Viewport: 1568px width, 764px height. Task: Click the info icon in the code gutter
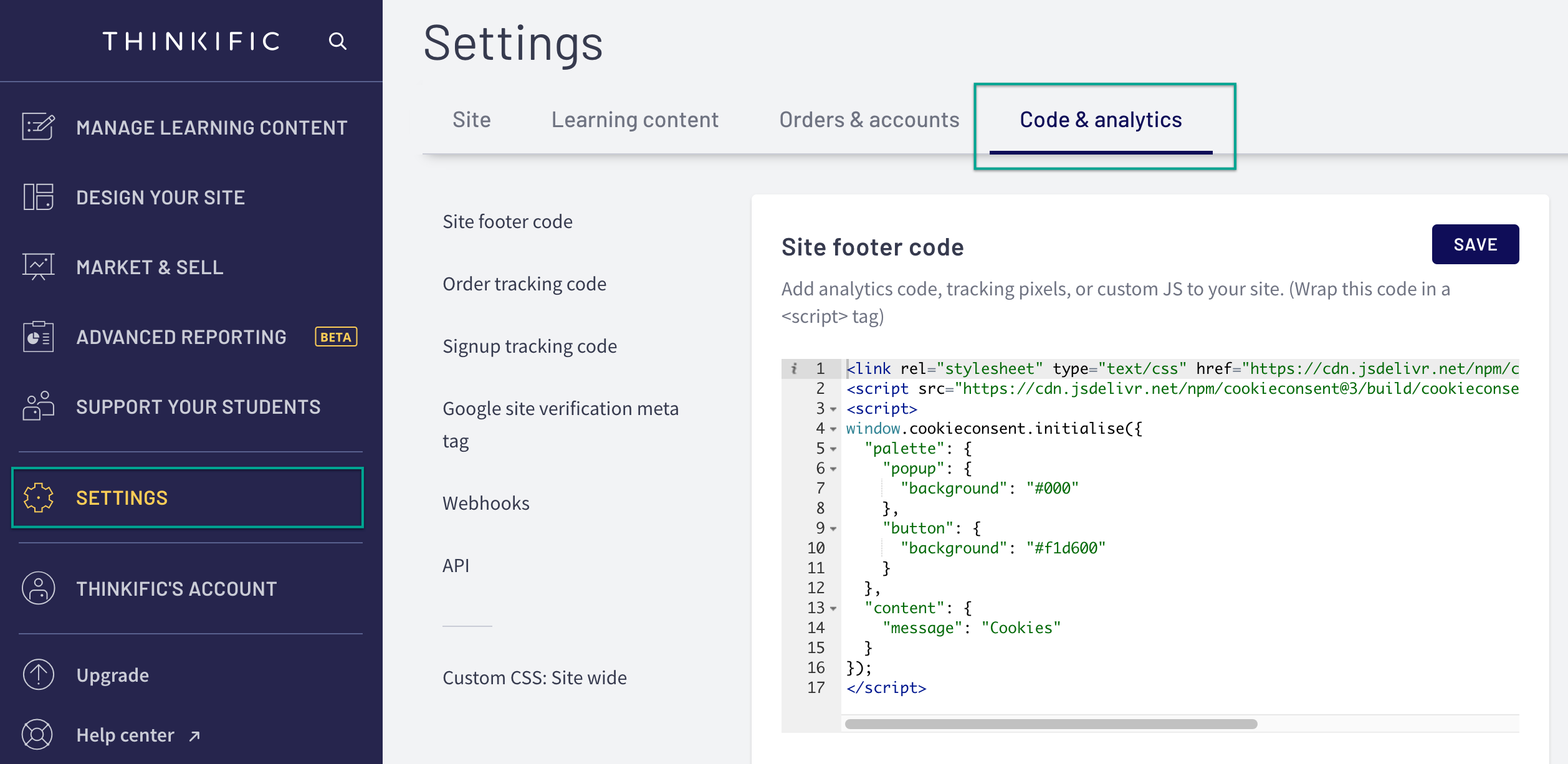[793, 368]
